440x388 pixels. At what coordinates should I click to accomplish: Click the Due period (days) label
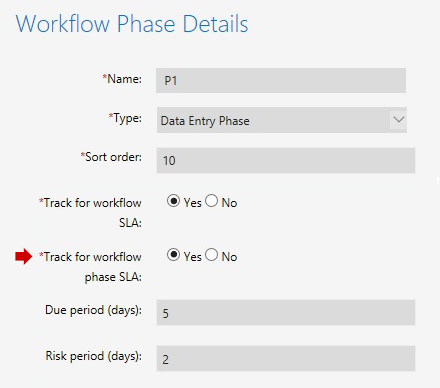94,310
